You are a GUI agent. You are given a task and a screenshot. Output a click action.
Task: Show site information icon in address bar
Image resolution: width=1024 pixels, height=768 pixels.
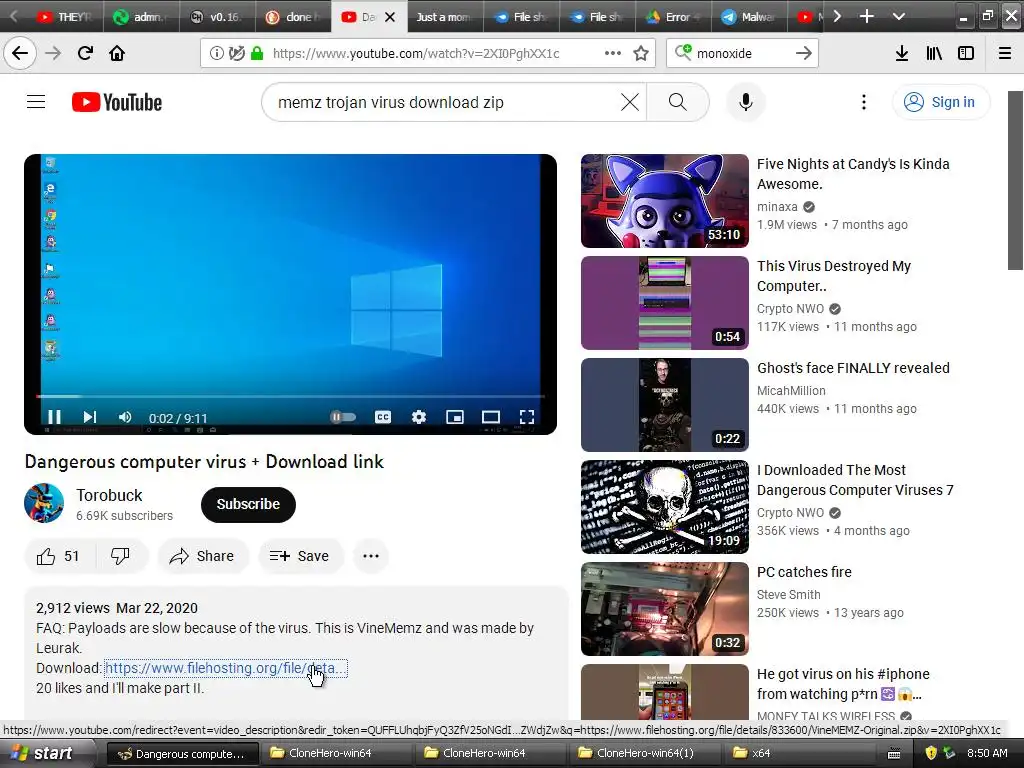(217, 54)
